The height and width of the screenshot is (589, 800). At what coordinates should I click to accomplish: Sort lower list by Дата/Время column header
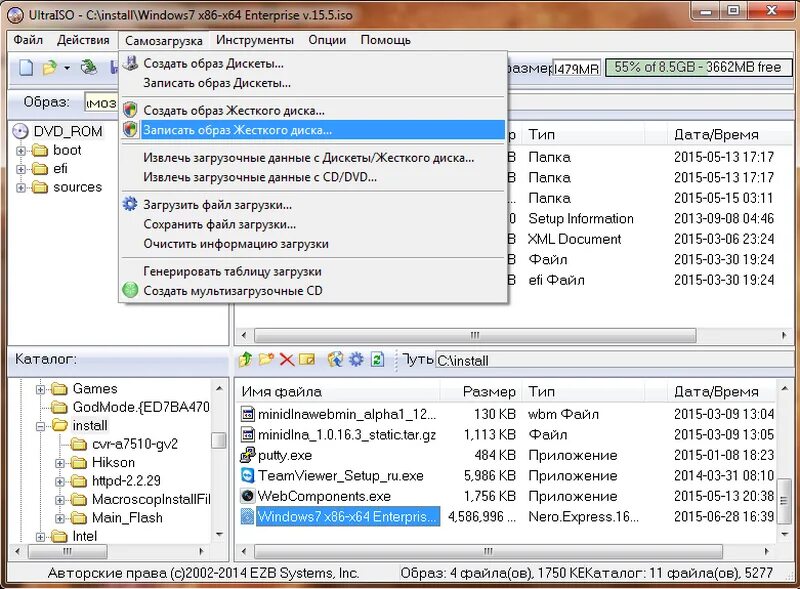coord(721,391)
